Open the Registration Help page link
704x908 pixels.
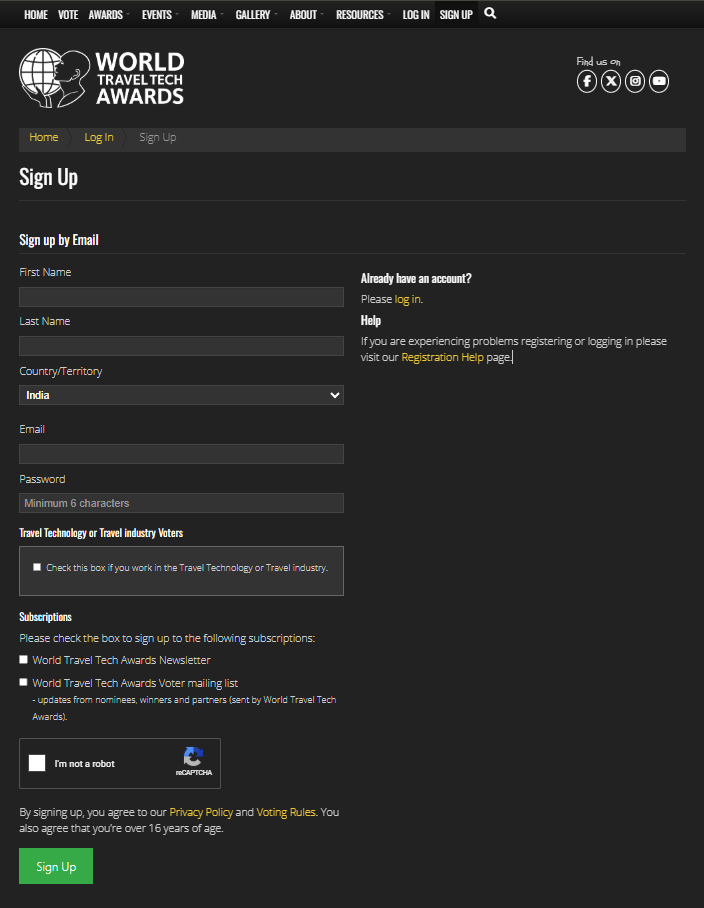pos(442,357)
